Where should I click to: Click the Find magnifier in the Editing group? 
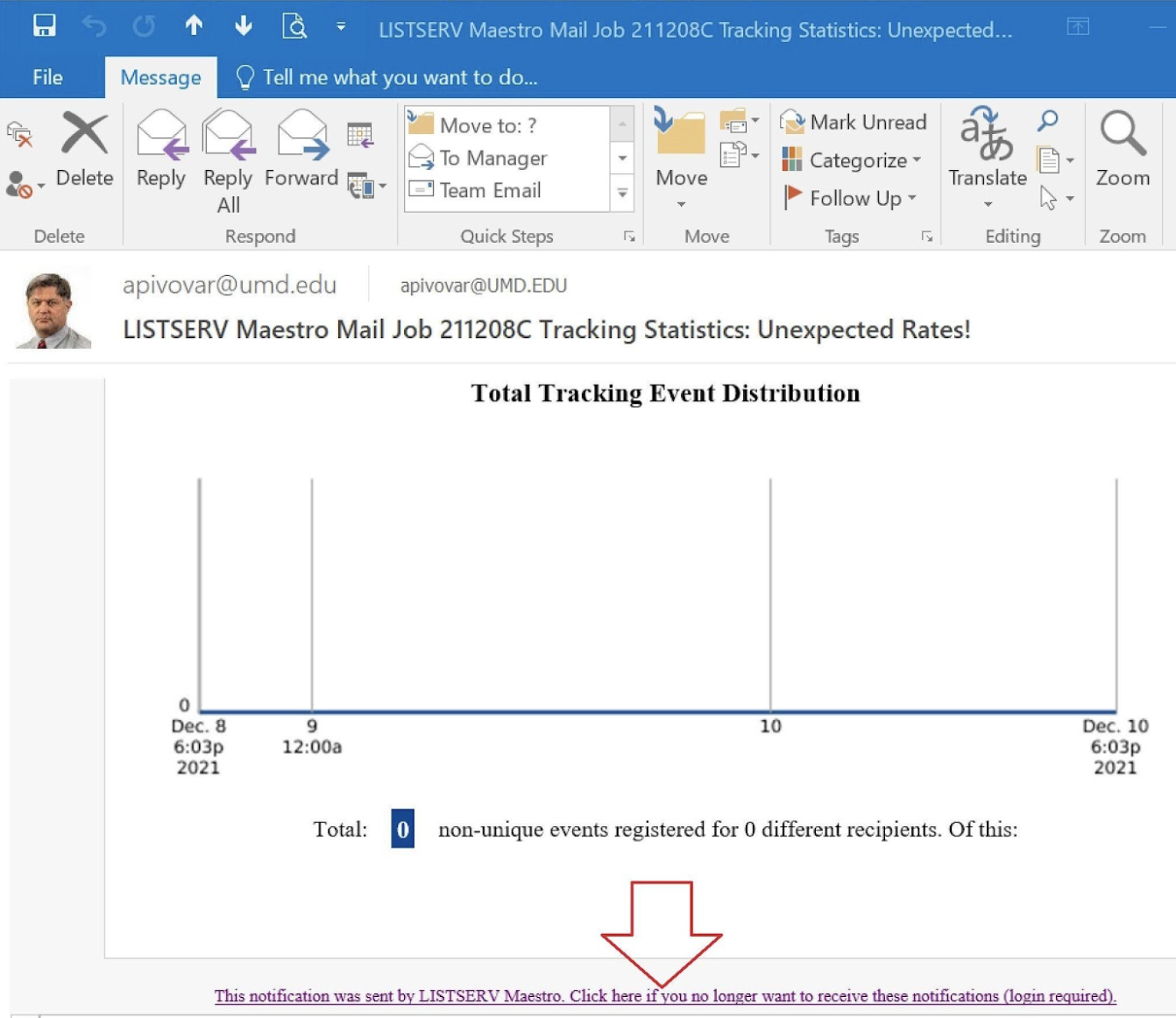tap(1048, 121)
